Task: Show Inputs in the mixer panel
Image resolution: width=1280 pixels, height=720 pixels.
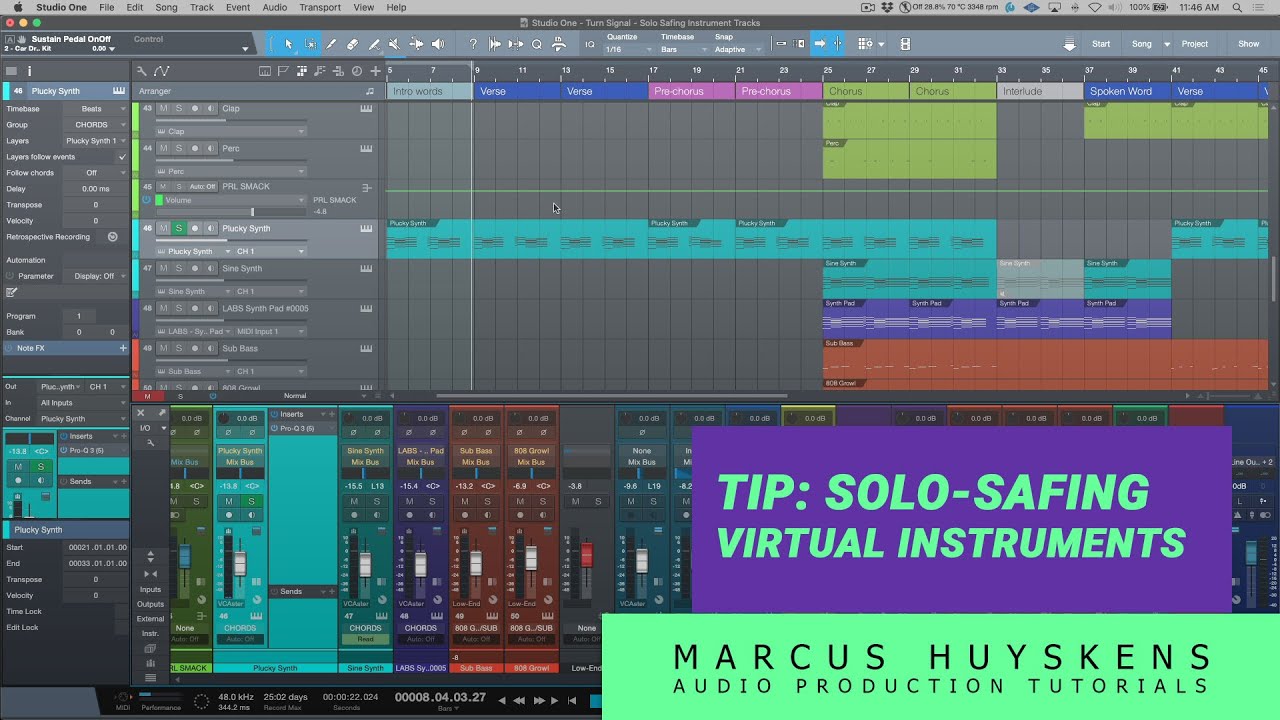Action: (x=150, y=589)
